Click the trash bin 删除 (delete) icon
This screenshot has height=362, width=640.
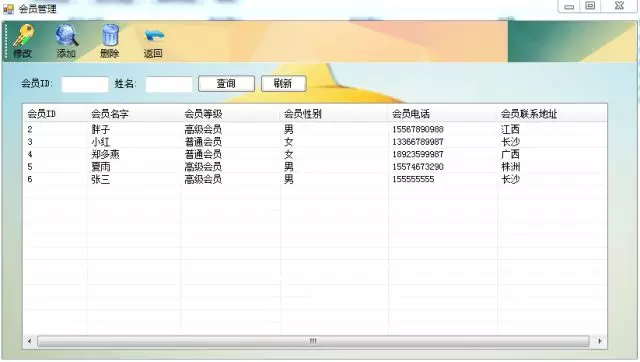pyautogui.click(x=110, y=36)
